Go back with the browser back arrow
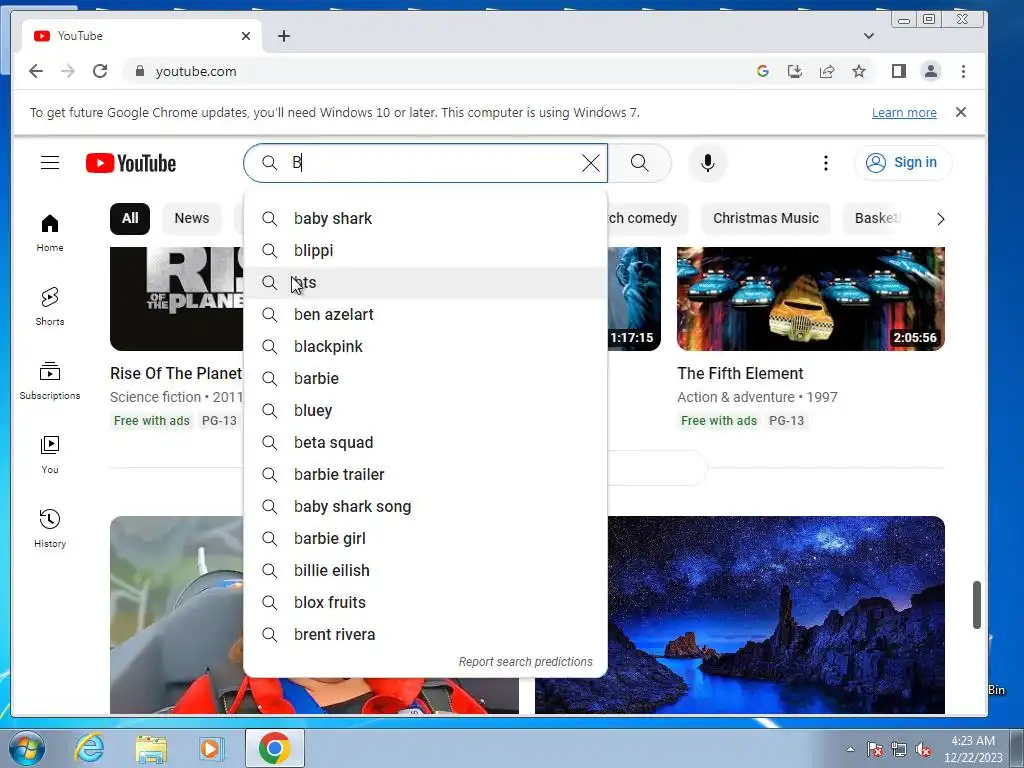Viewport: 1024px width, 768px height. click(x=36, y=71)
